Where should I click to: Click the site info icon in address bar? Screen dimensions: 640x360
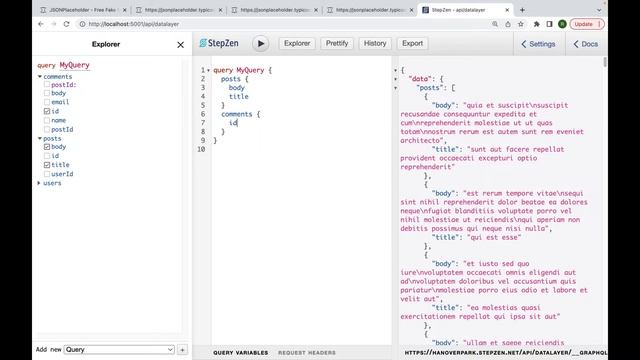point(82,24)
